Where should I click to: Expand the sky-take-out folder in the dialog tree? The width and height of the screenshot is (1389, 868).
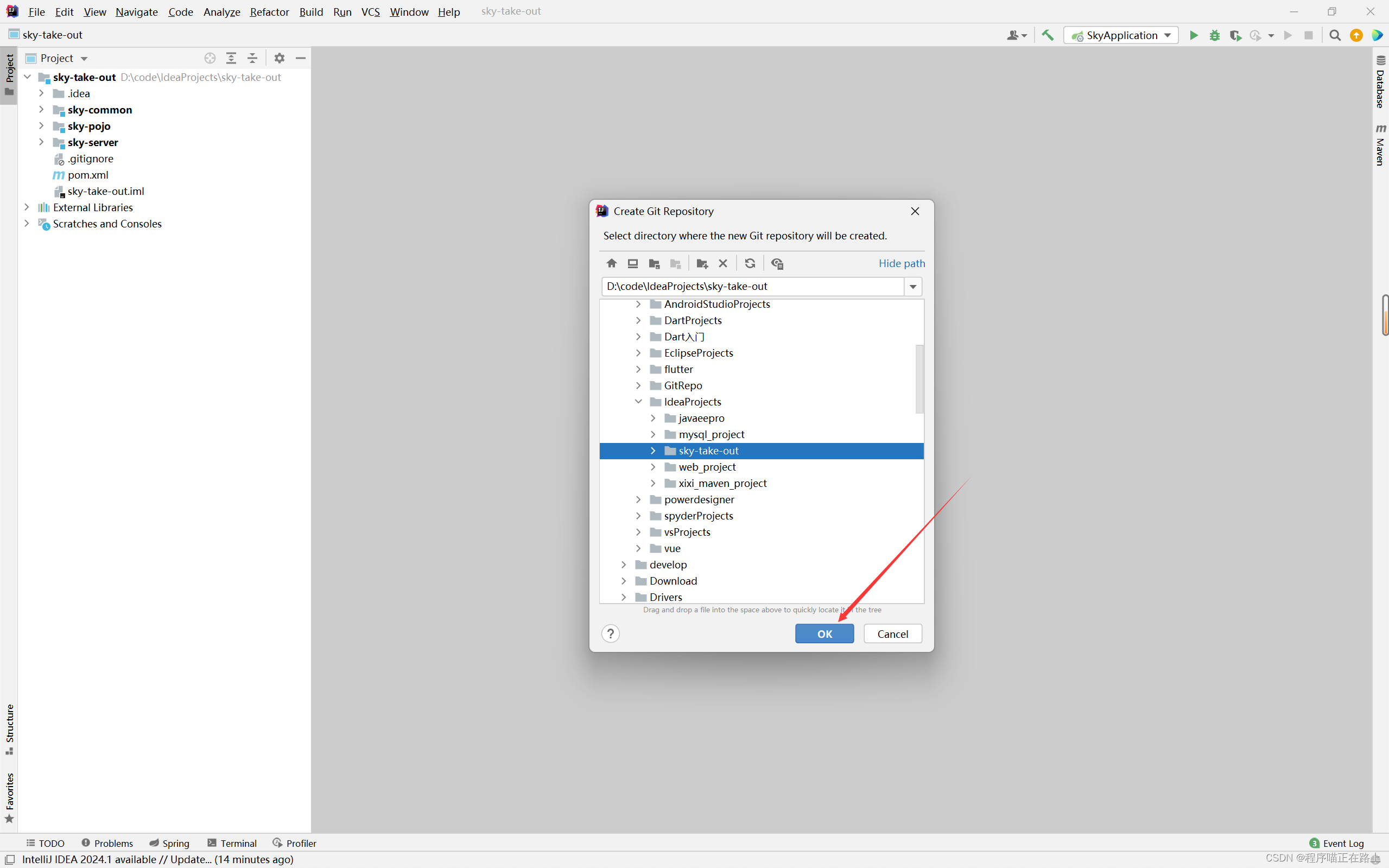coord(652,451)
